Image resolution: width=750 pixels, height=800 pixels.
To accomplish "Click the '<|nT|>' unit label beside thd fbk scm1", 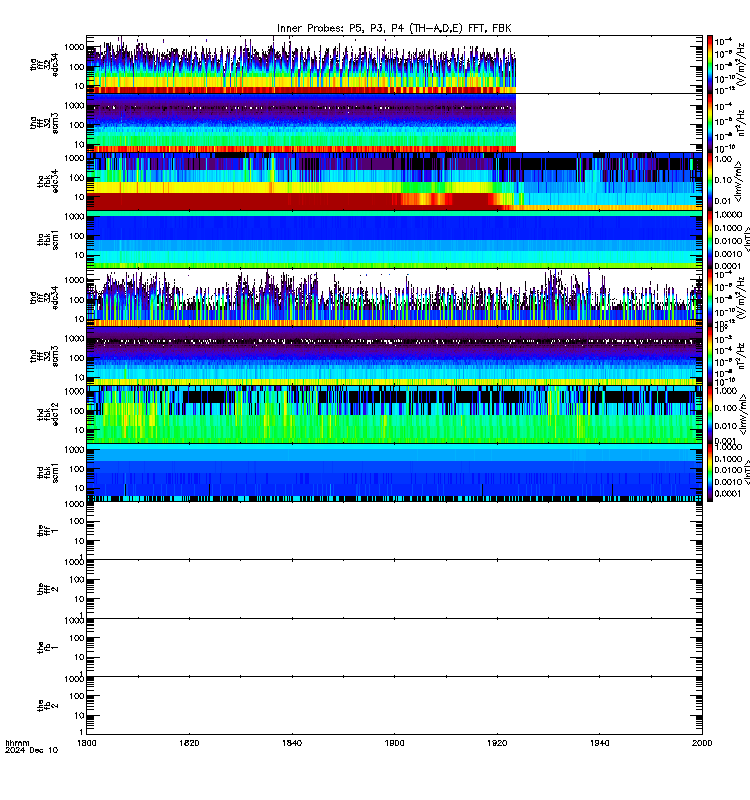I will point(746,473).
